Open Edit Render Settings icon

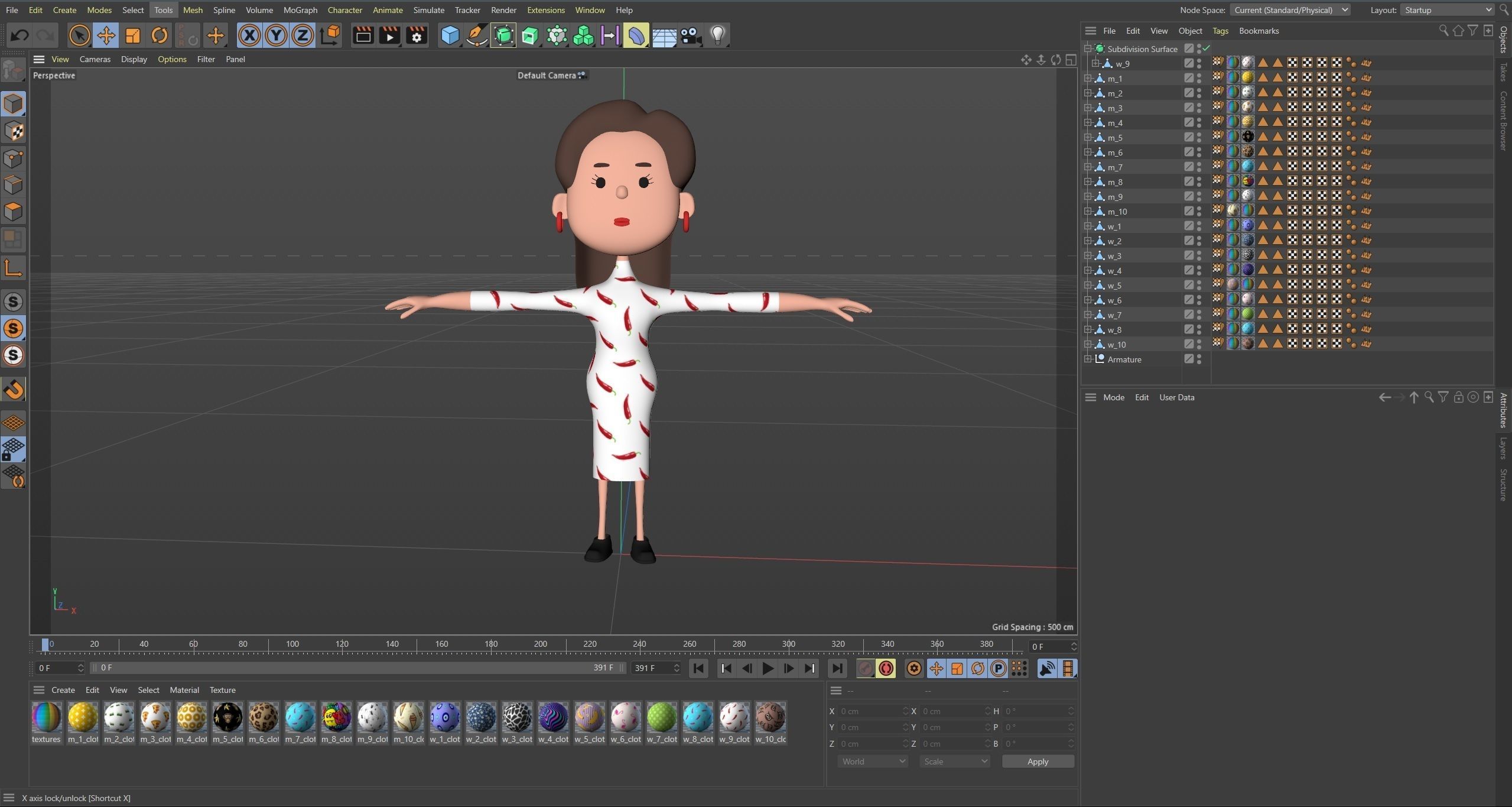coord(417,35)
